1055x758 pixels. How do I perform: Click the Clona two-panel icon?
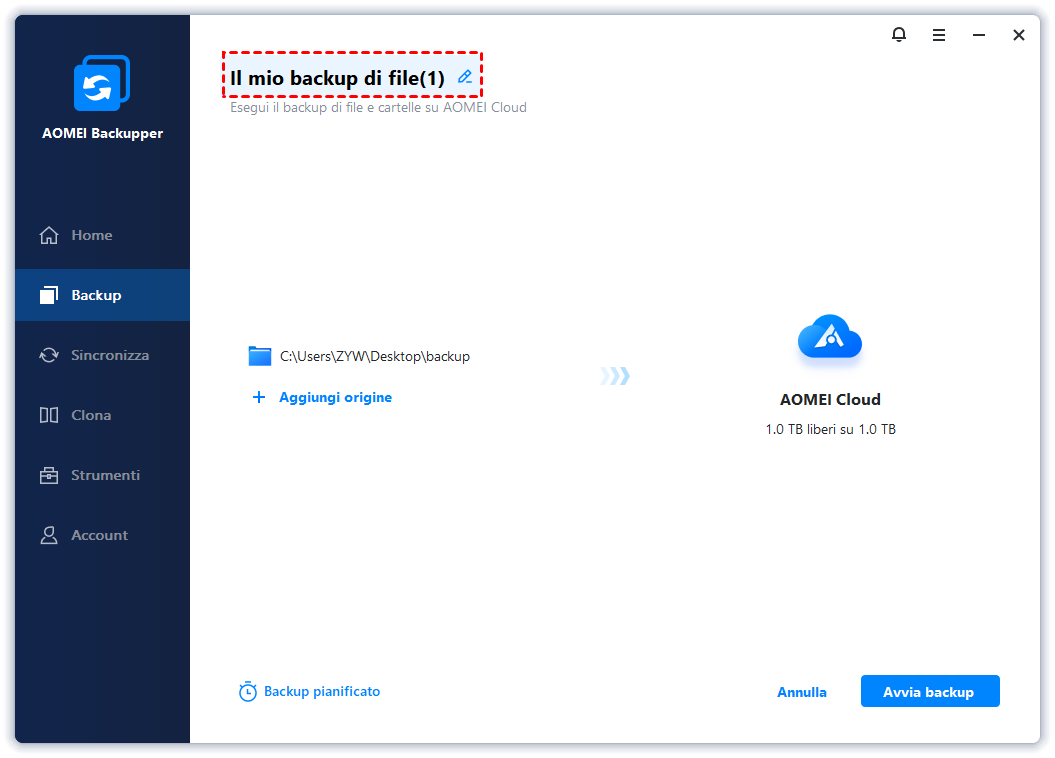pyautogui.click(x=49, y=415)
